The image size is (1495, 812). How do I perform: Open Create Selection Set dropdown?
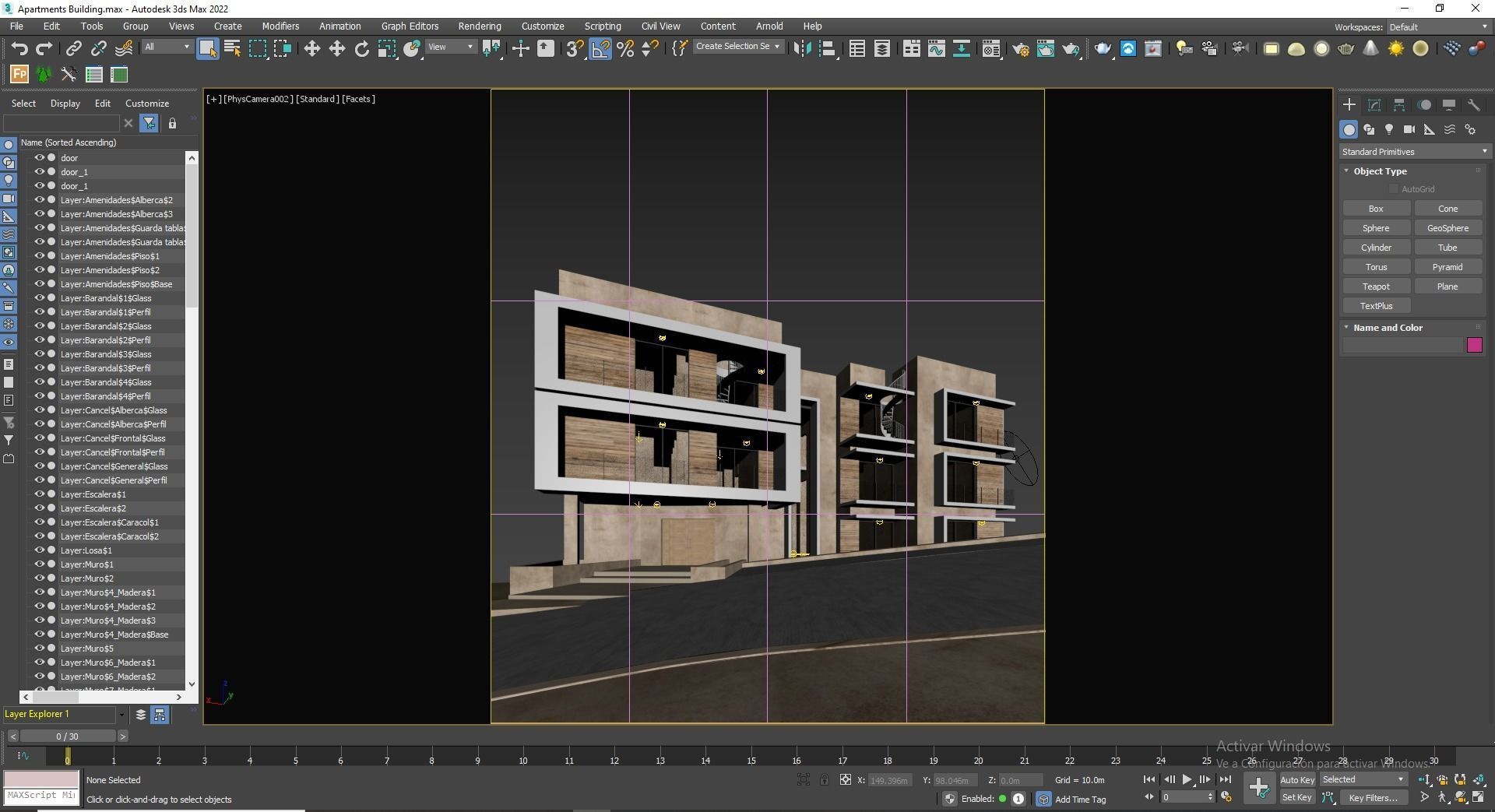(x=737, y=47)
